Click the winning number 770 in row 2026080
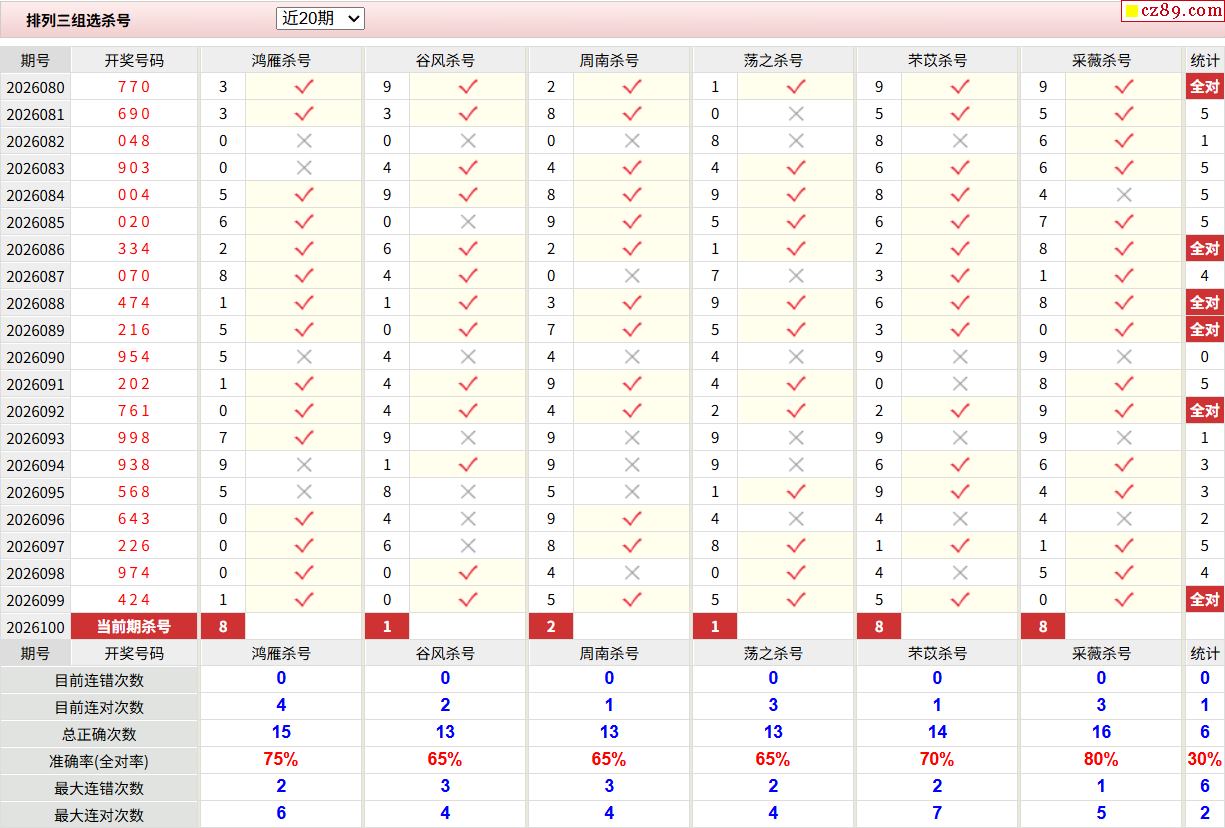This screenshot has width=1225, height=828. [134, 87]
